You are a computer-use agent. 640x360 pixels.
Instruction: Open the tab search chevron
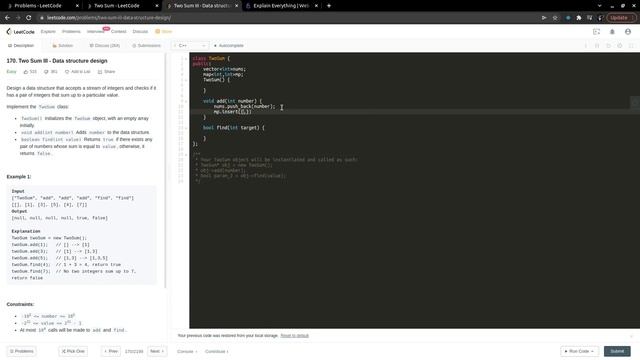600,6
